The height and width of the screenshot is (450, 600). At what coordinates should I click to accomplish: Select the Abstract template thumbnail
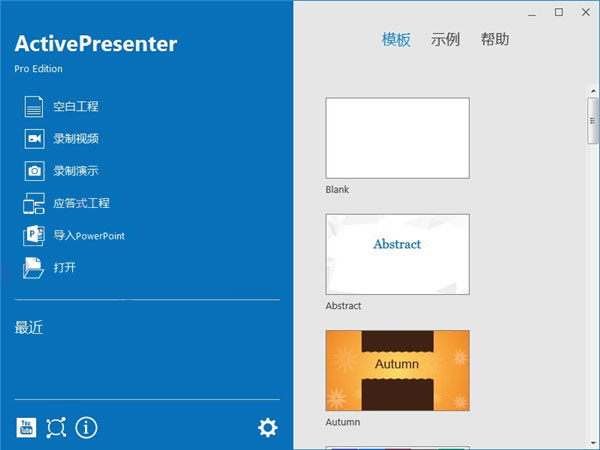tap(398, 254)
